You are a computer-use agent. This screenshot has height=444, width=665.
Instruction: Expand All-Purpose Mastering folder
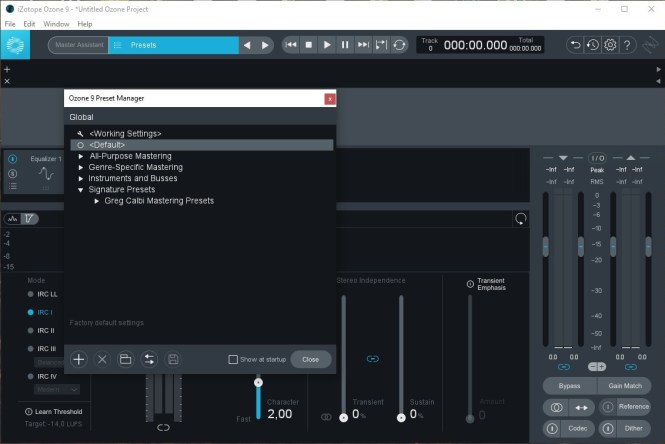[81, 156]
